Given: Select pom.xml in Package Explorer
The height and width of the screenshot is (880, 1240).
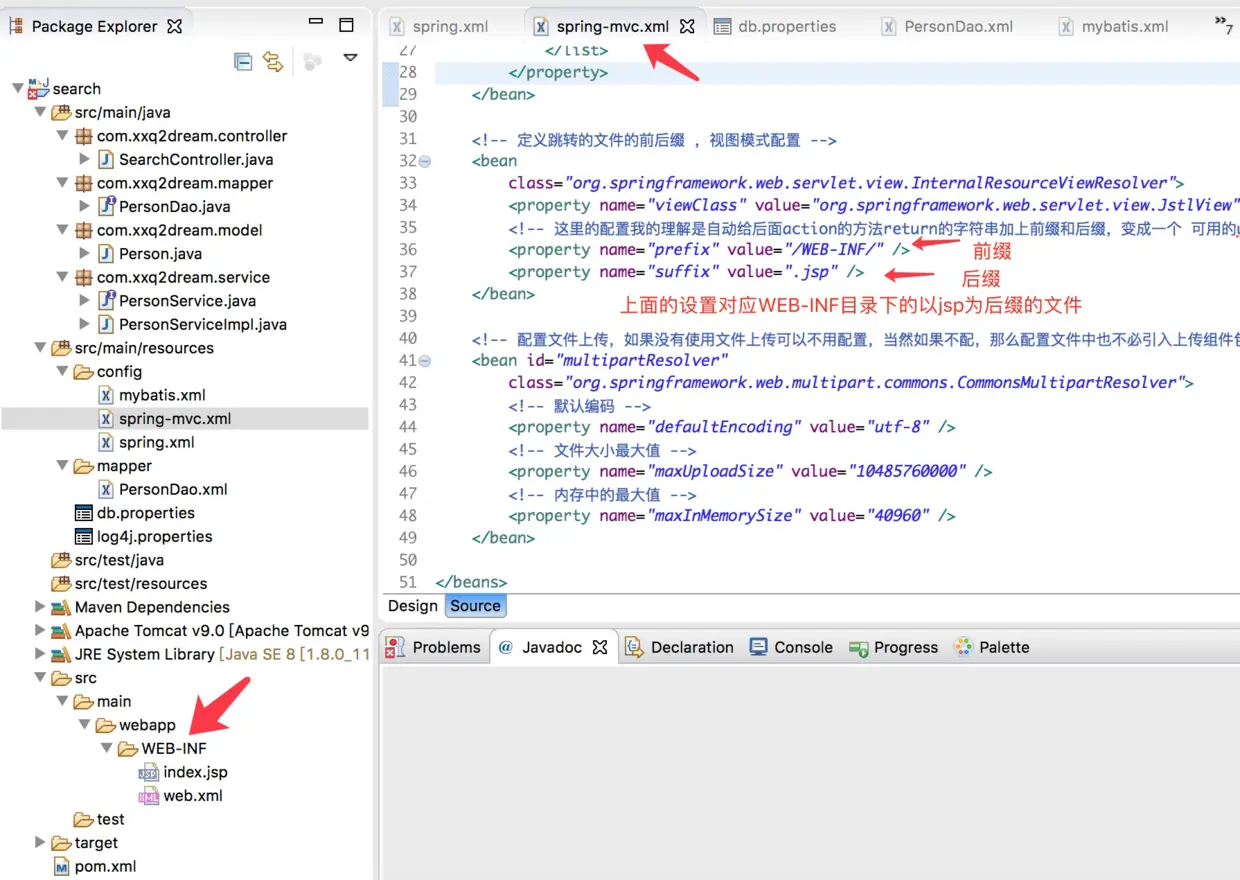Looking at the screenshot, I should pyautogui.click(x=105, y=866).
